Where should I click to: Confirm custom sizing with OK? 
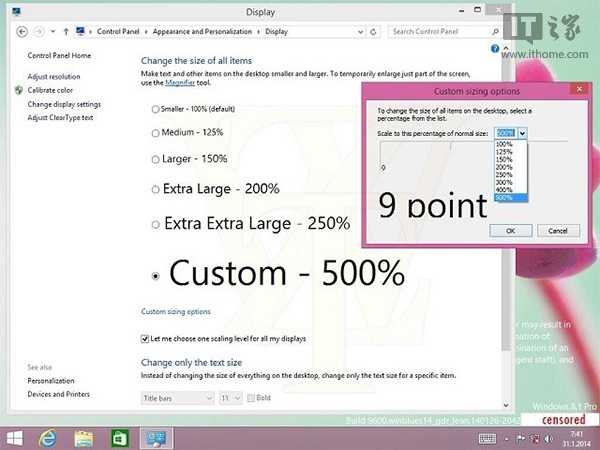510,231
